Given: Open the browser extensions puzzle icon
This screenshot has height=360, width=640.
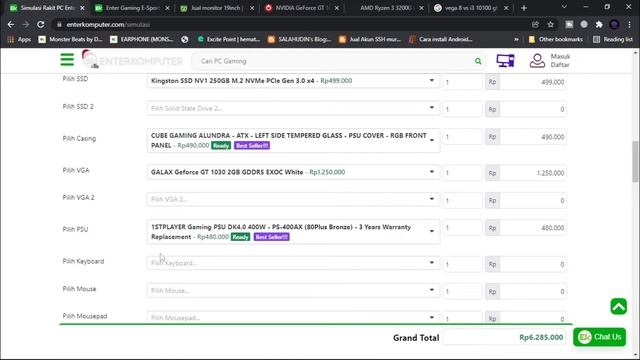Looking at the screenshot, I should click(599, 24).
